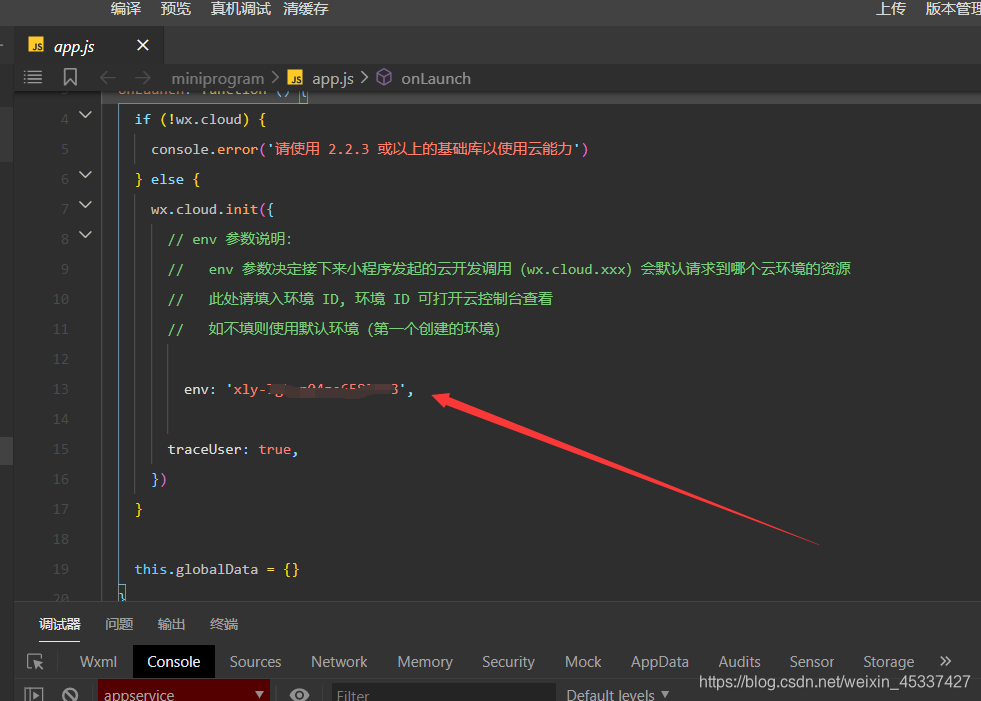The height and width of the screenshot is (701, 981).
Task: Click the 上传 upload button
Action: pyautogui.click(x=891, y=9)
